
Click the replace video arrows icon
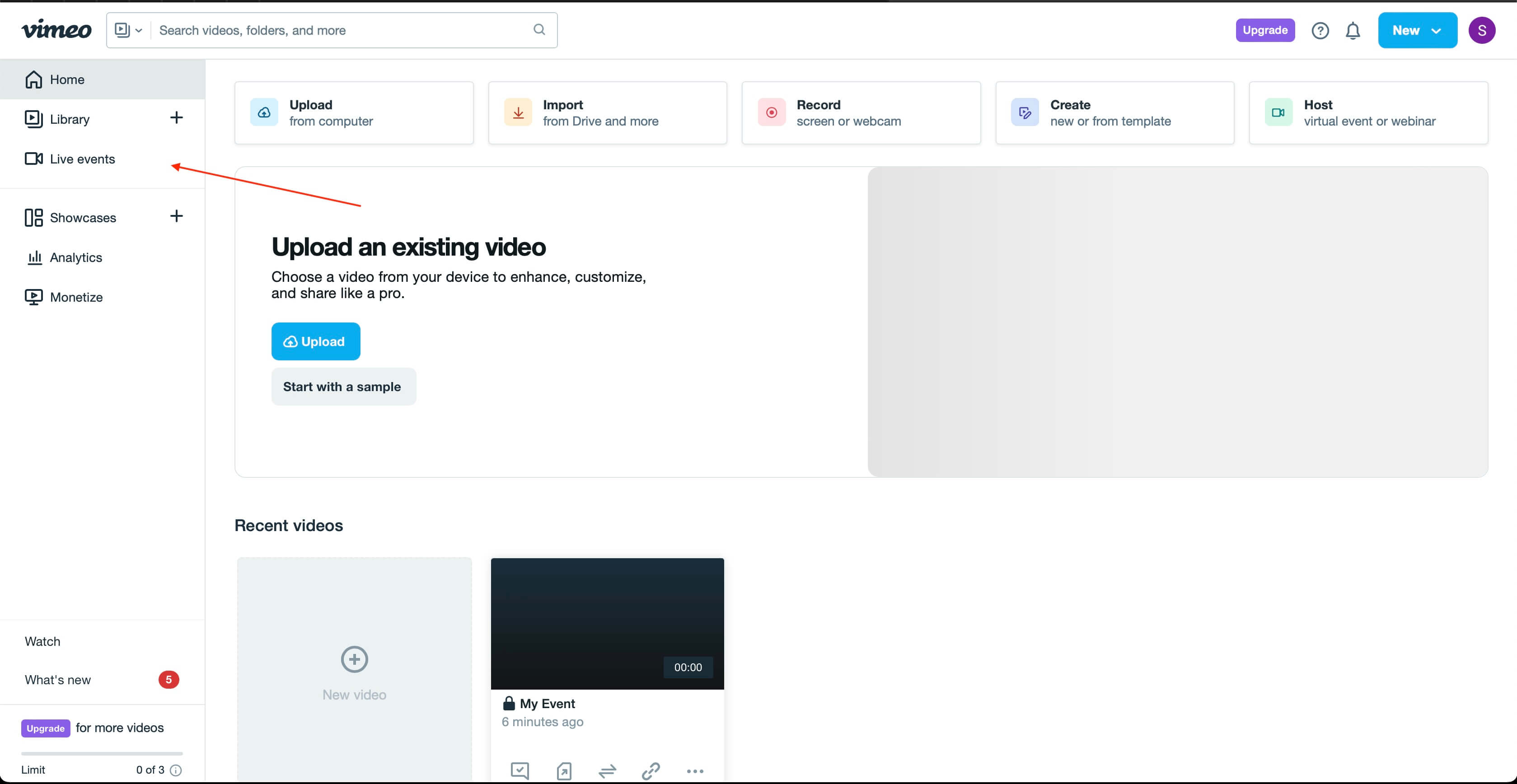point(607,770)
